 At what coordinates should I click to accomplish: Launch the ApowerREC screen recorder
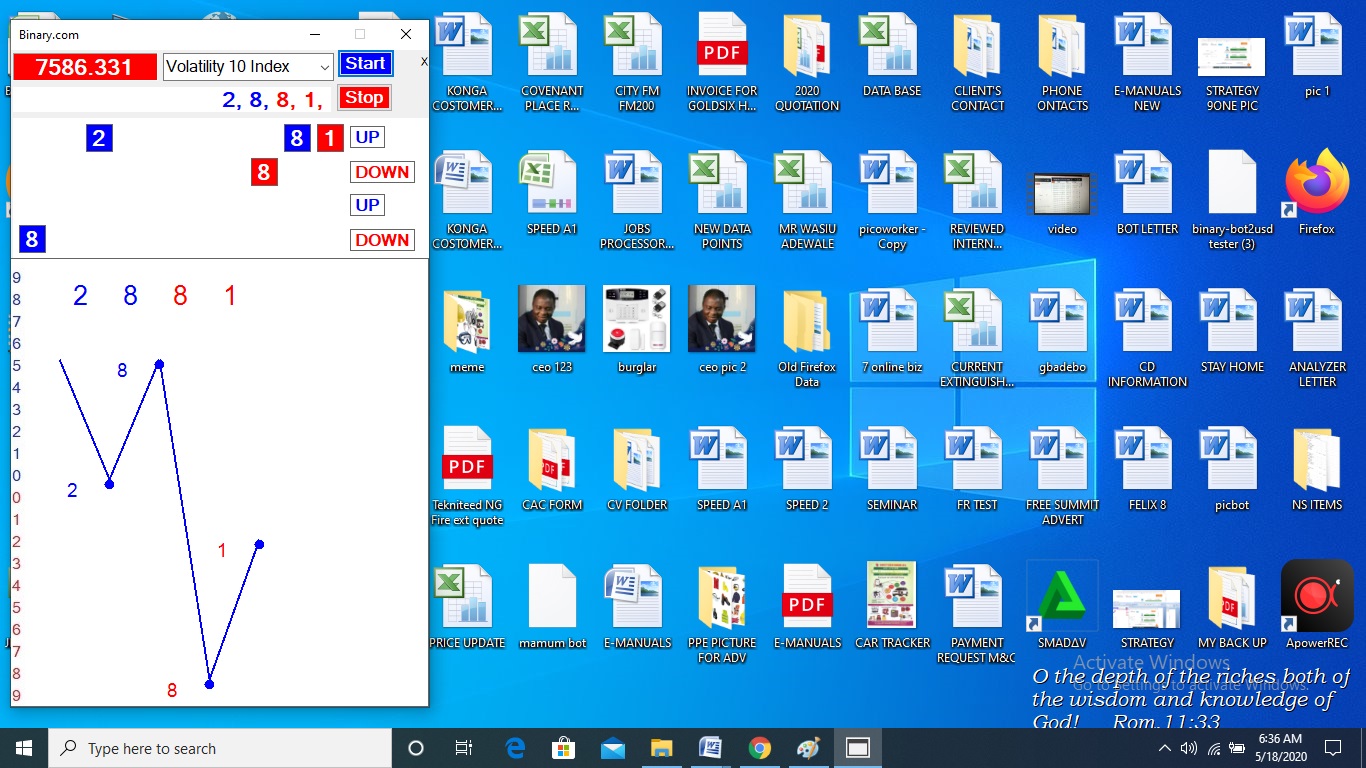[1317, 605]
